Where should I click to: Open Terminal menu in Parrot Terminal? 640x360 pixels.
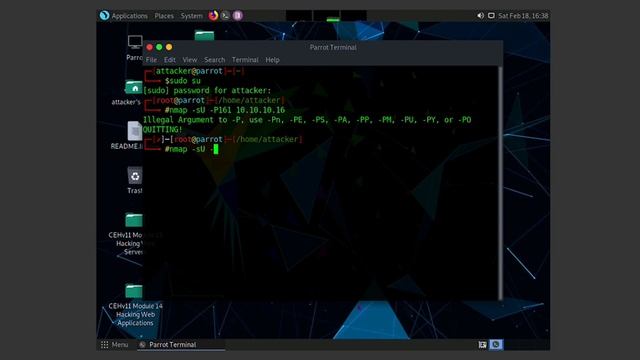pos(245,60)
